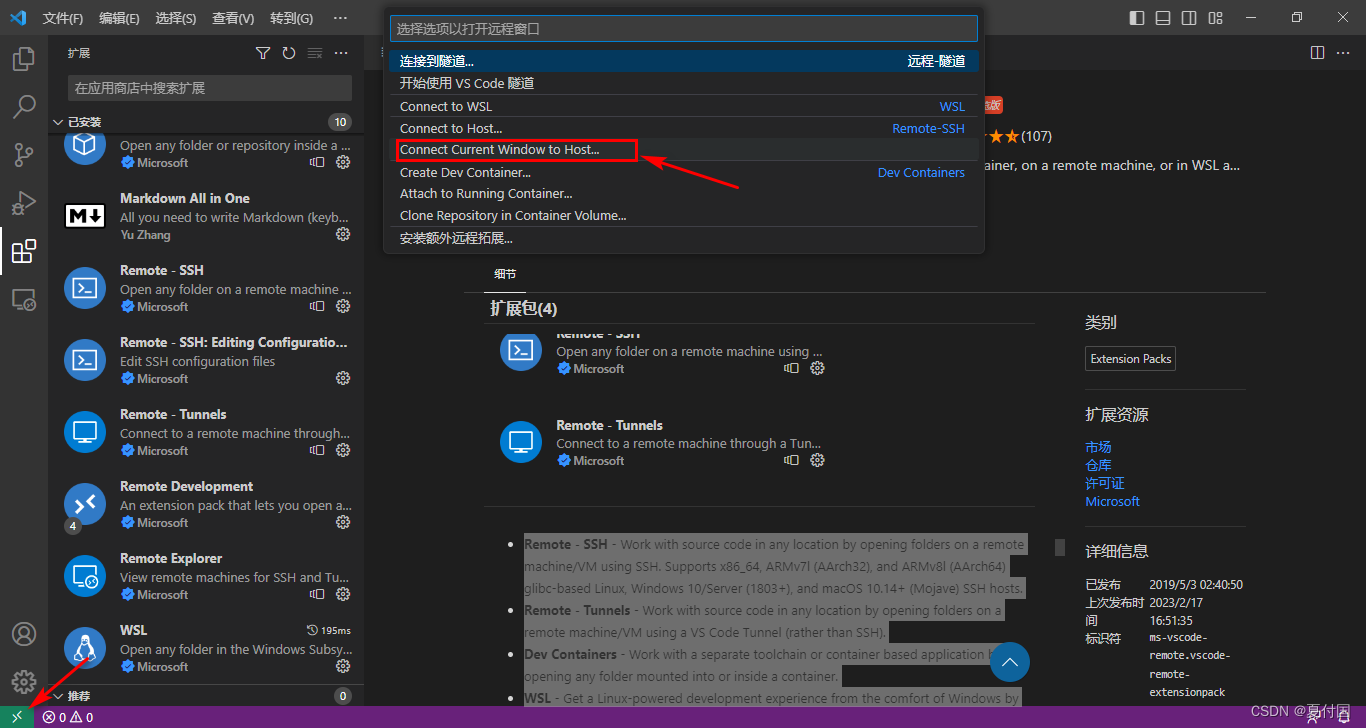The height and width of the screenshot is (728, 1366).
Task: Open the Remote Explorer activity bar icon
Action: point(24,299)
